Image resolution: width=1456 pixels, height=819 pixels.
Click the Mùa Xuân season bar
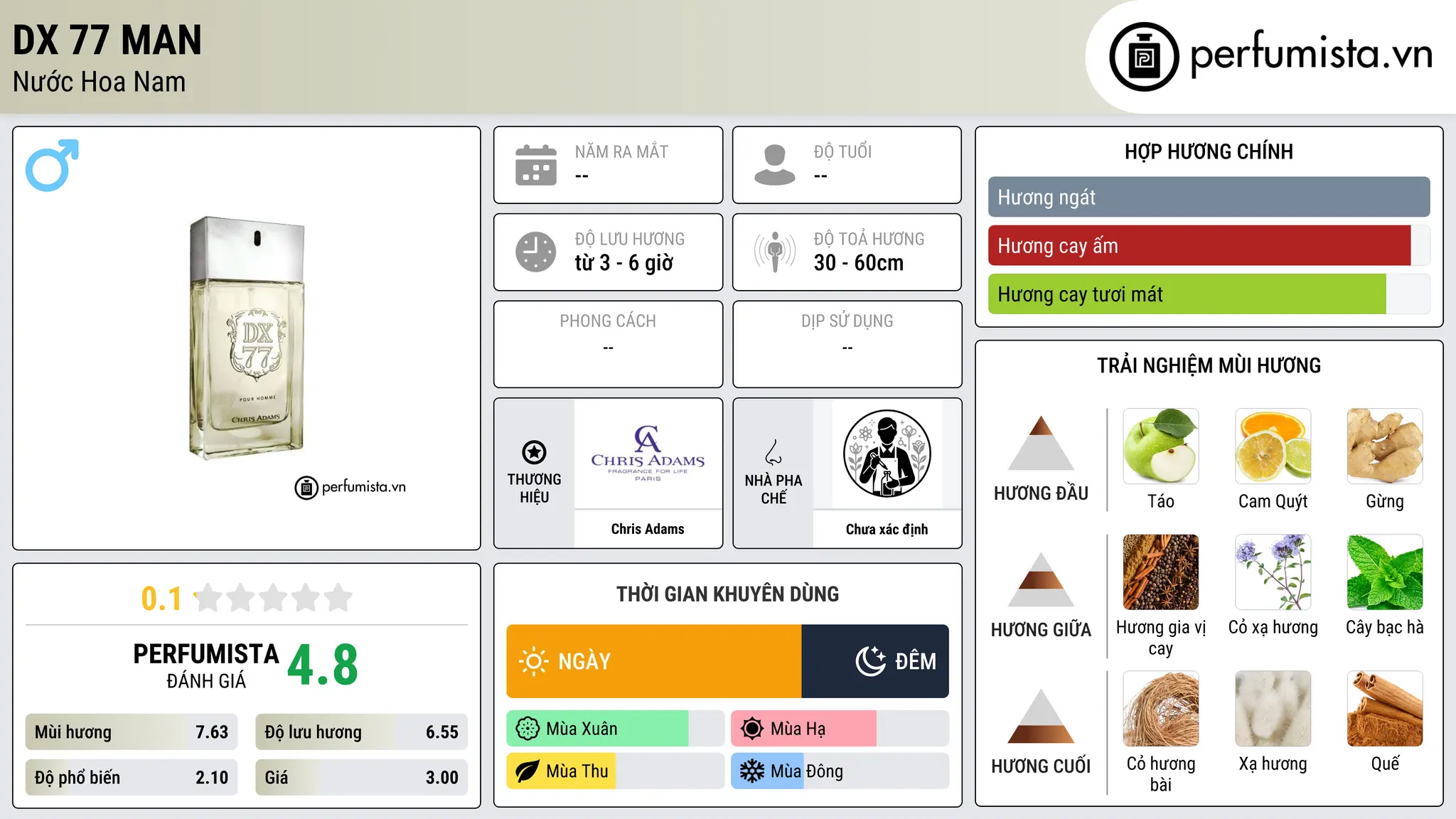[x=615, y=729]
